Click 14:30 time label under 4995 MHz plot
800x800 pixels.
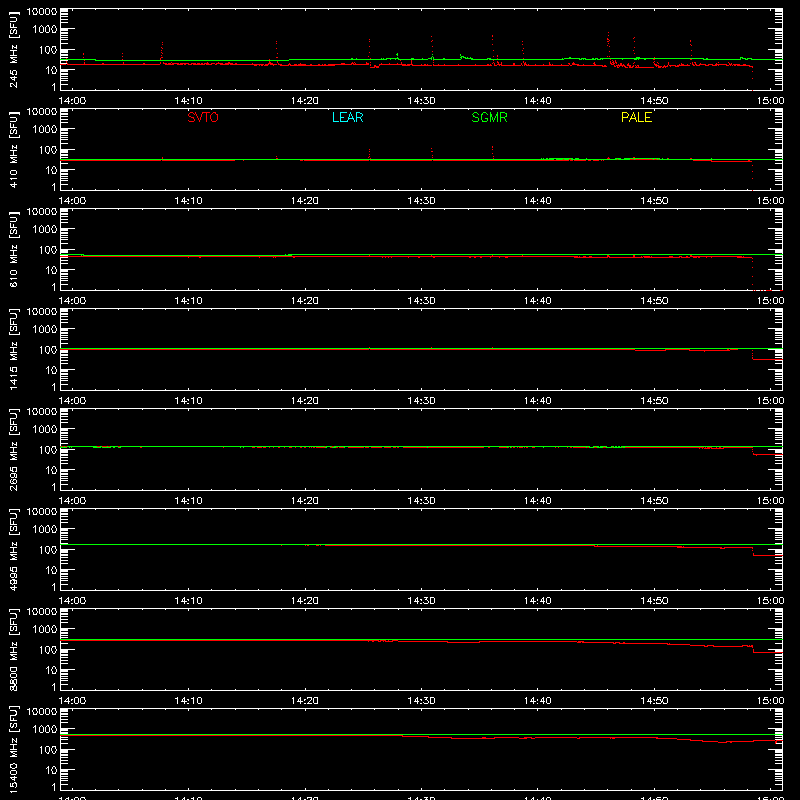(x=421, y=601)
